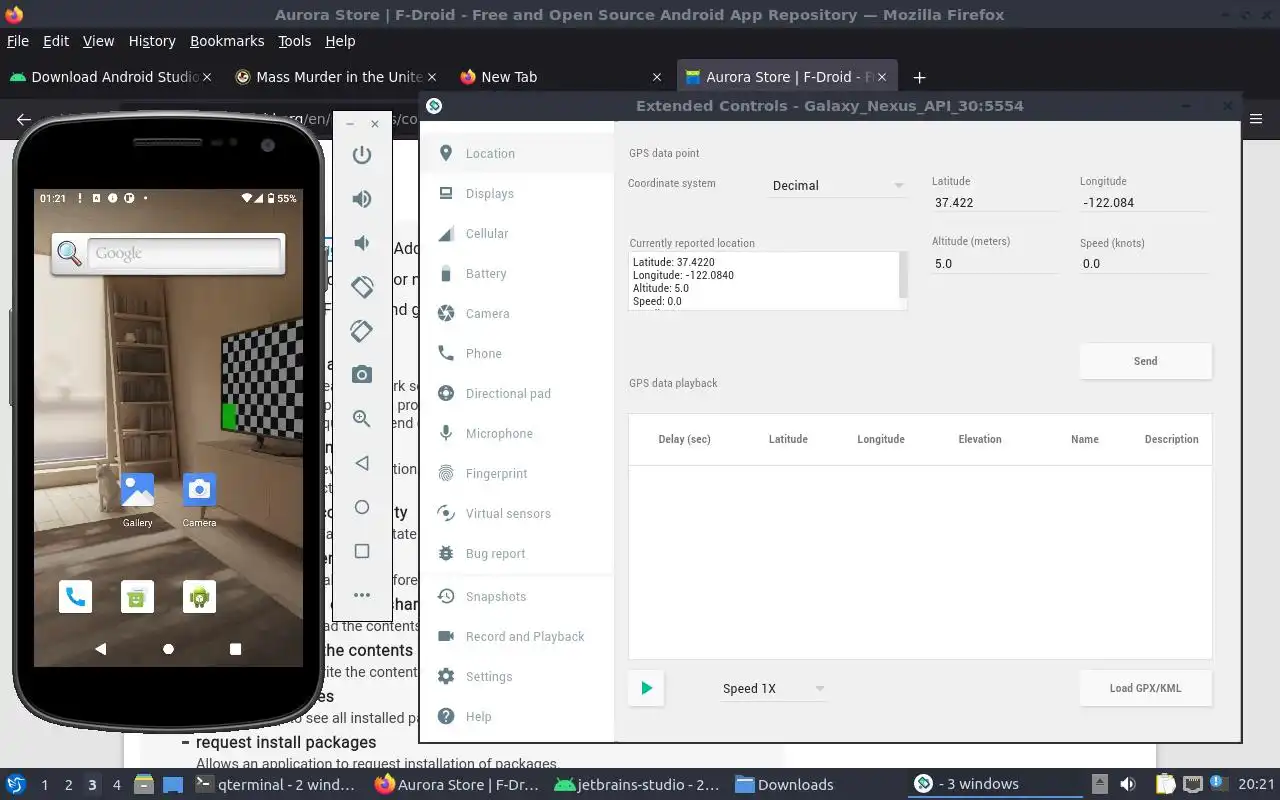Tap the Android back navigation button on screen

(100, 649)
